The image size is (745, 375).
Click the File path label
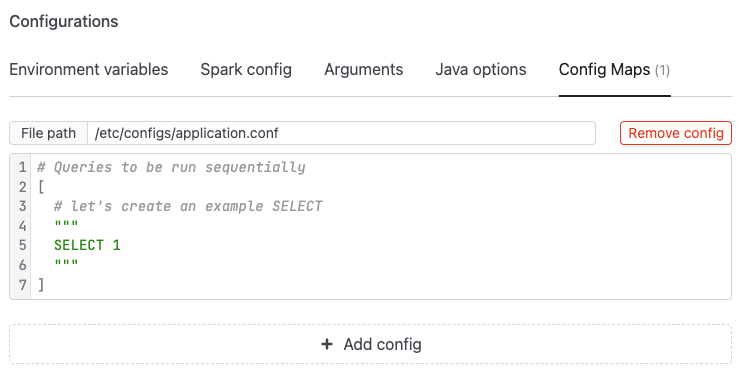(x=48, y=133)
